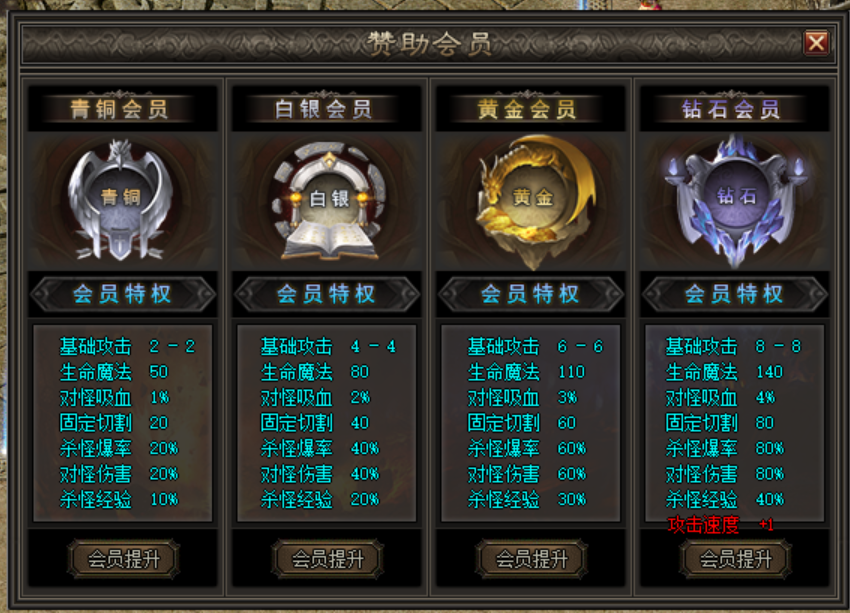Upgrade to Bronze membership with 会员提升
The image size is (850, 613).
[124, 559]
